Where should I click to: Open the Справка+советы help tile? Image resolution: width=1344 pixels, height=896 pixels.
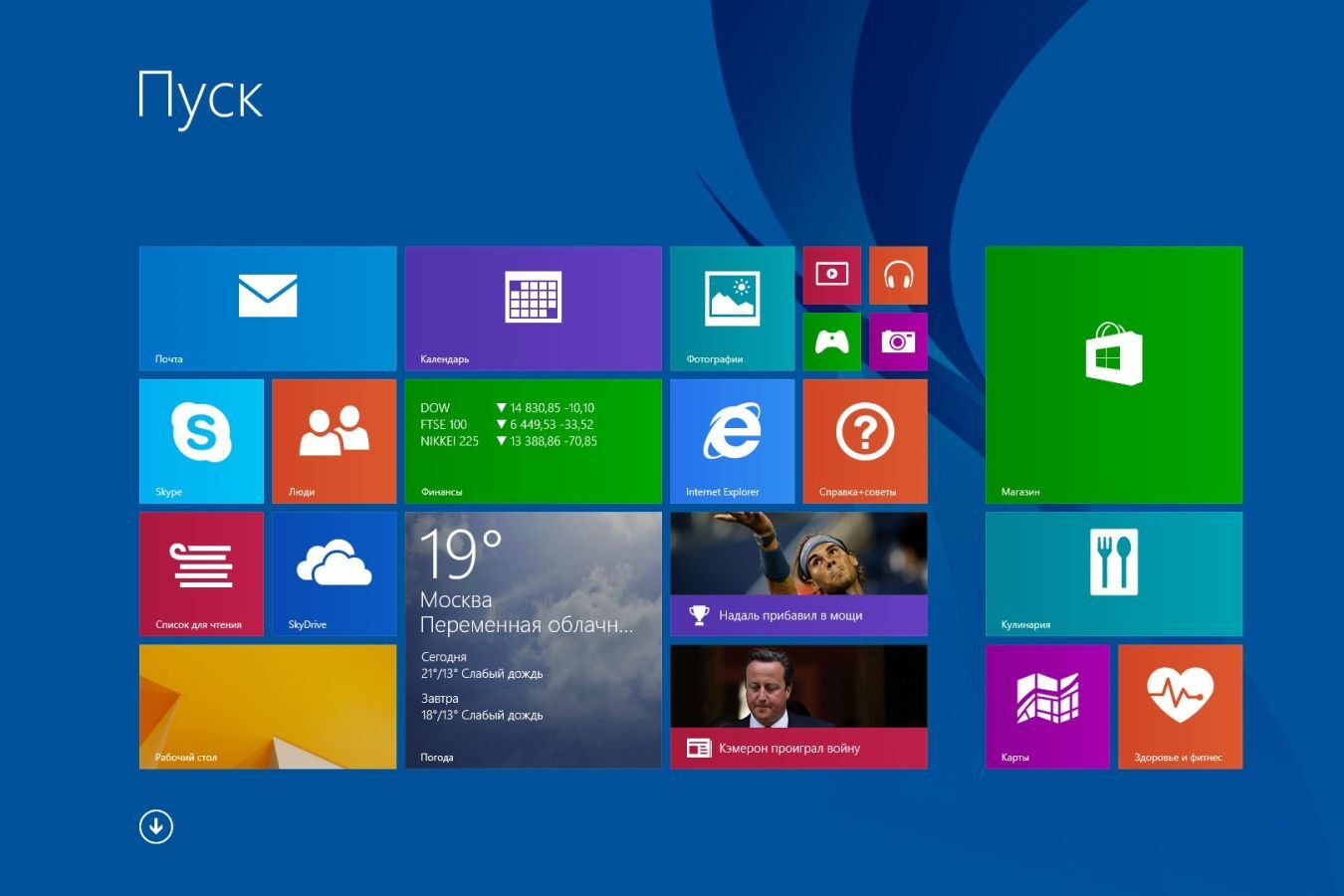click(x=865, y=441)
